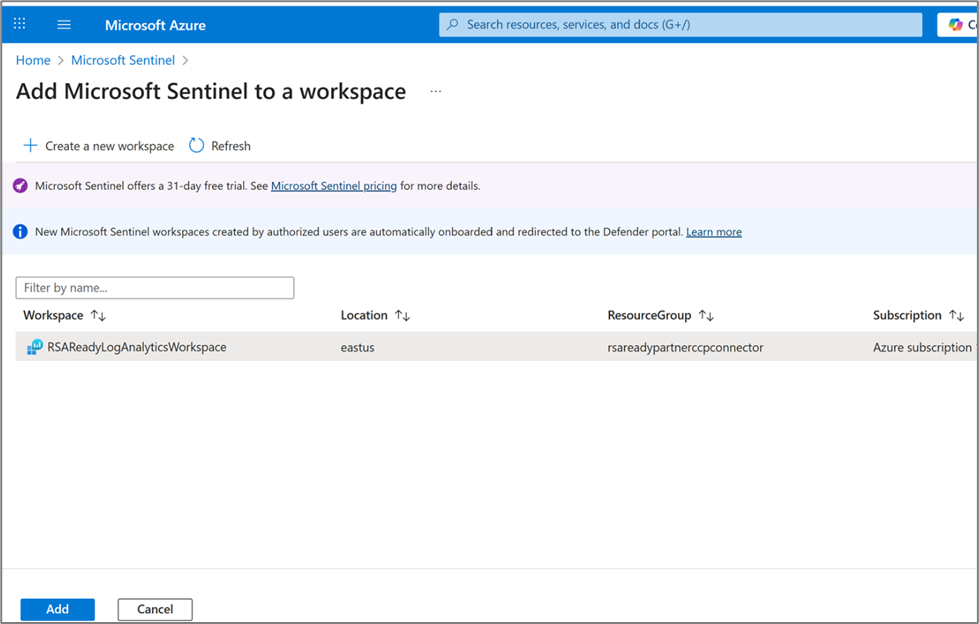The height and width of the screenshot is (624, 979).
Task: Focus the Filter by name field
Action: click(x=155, y=288)
